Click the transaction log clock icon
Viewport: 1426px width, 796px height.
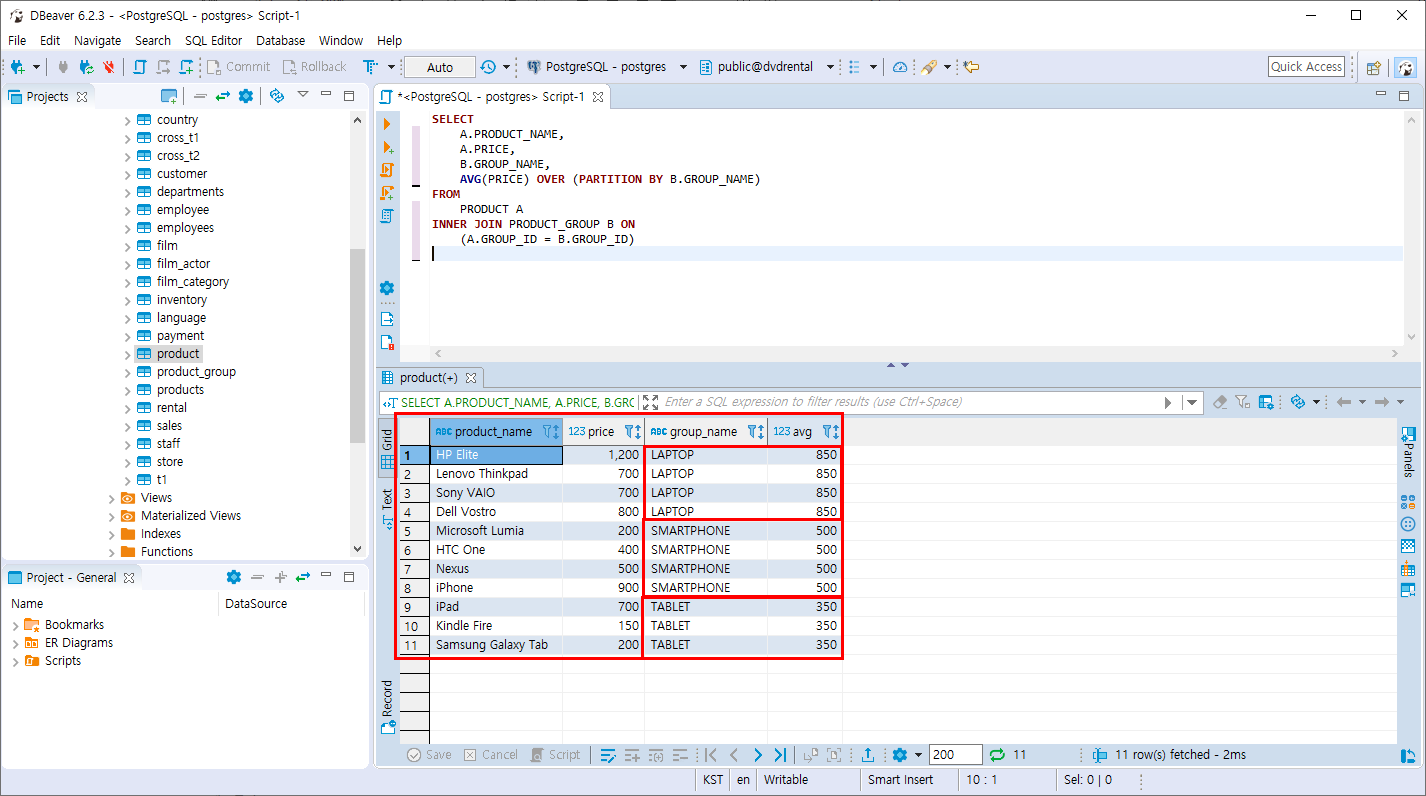pyautogui.click(x=488, y=67)
